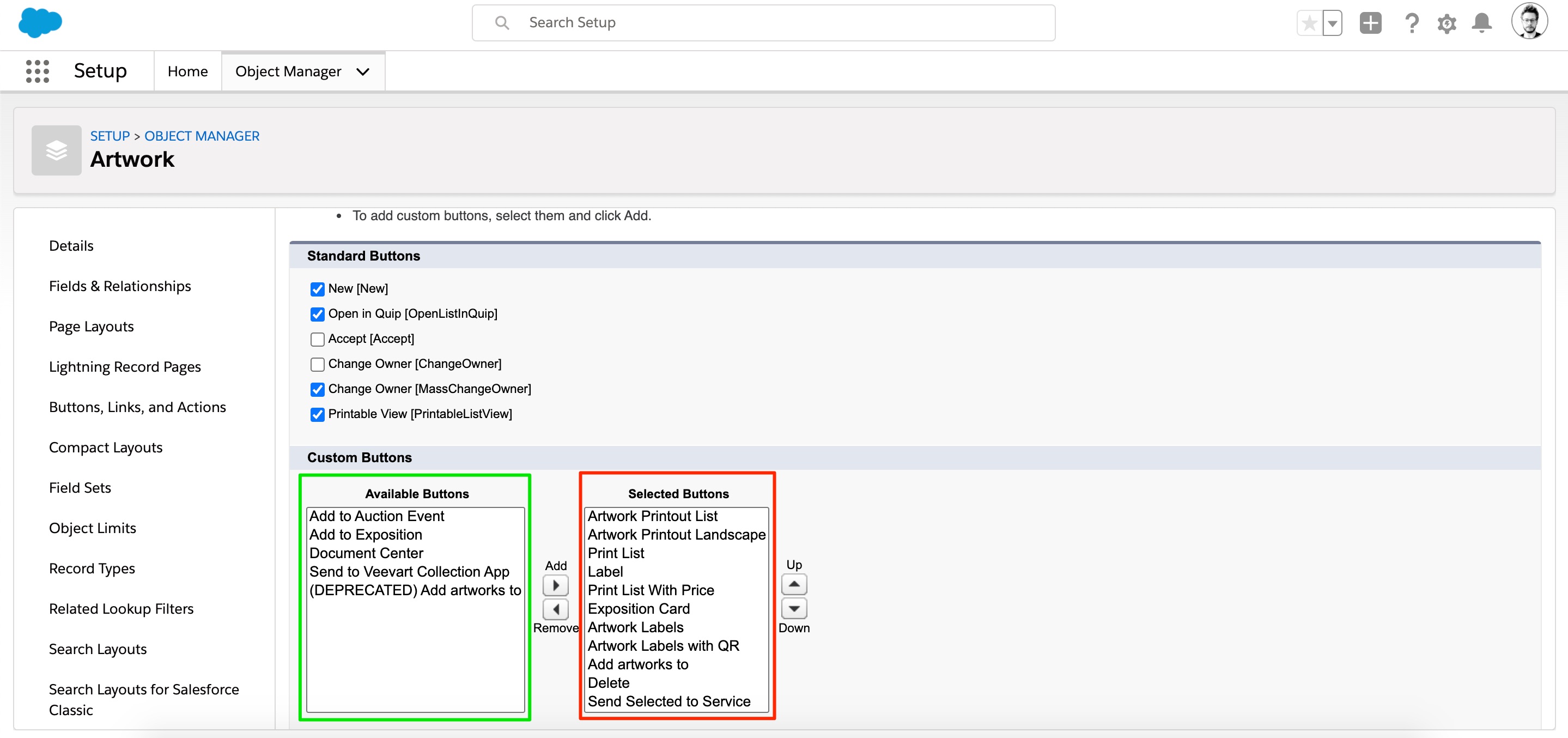Uncheck the New [New] standard button

[317, 289]
